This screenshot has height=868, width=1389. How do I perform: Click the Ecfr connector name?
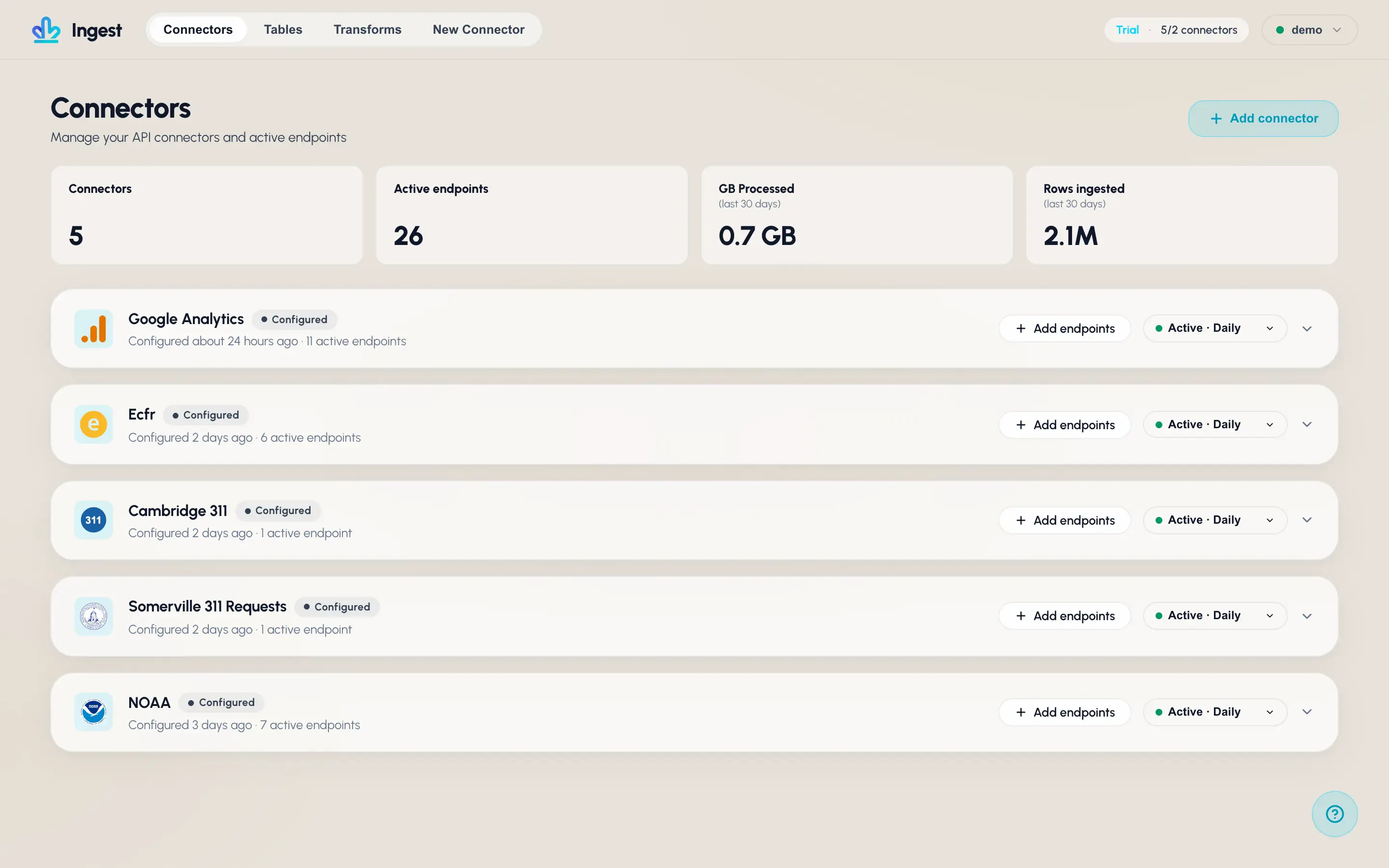coord(142,415)
